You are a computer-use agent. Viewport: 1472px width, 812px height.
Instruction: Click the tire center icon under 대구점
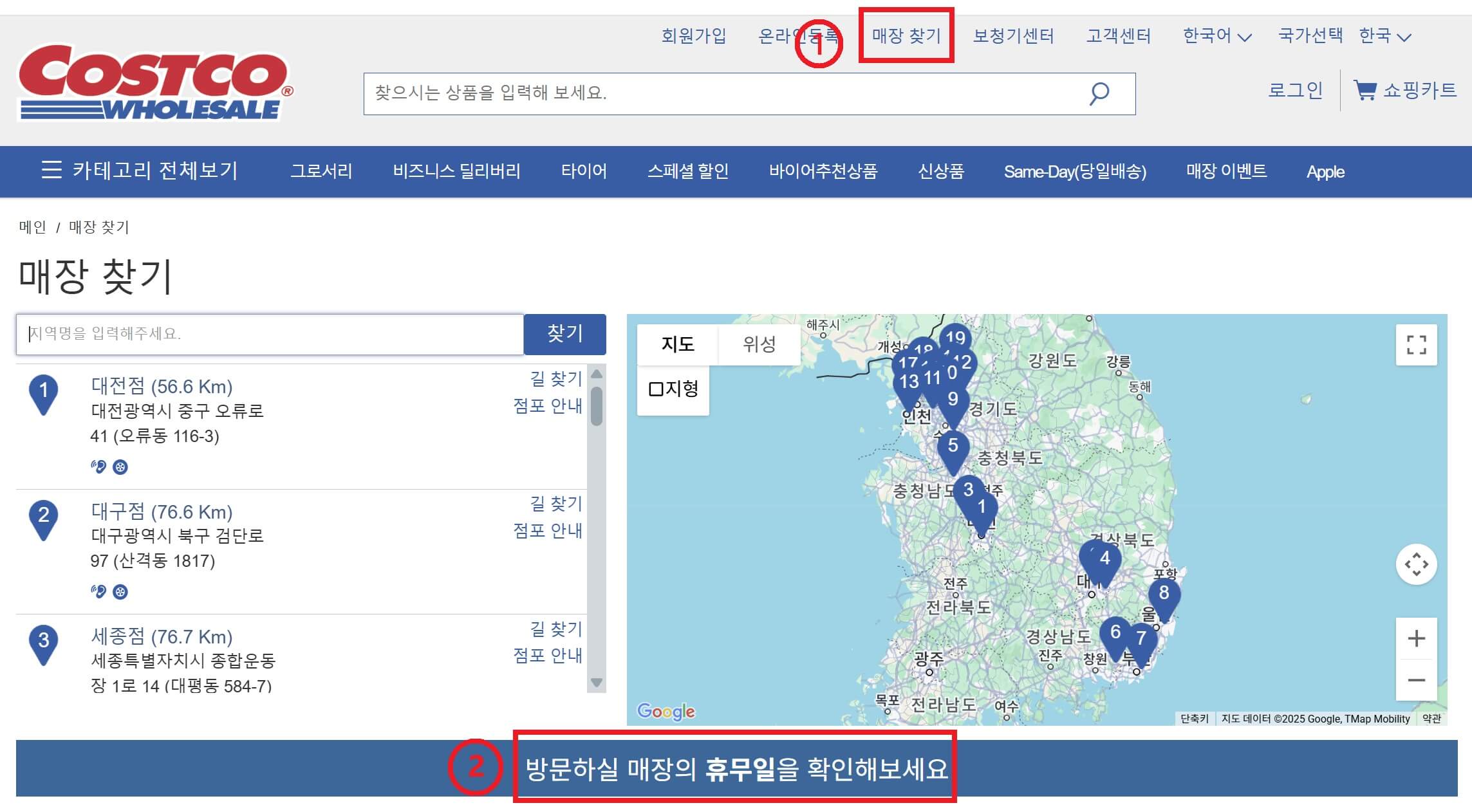(120, 592)
